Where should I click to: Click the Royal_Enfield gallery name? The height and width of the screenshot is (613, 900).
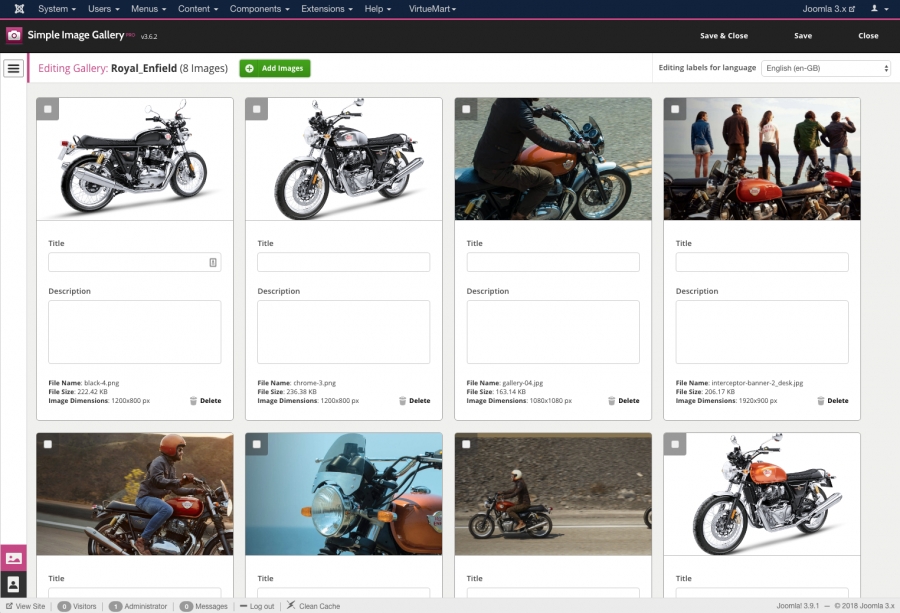(x=143, y=68)
